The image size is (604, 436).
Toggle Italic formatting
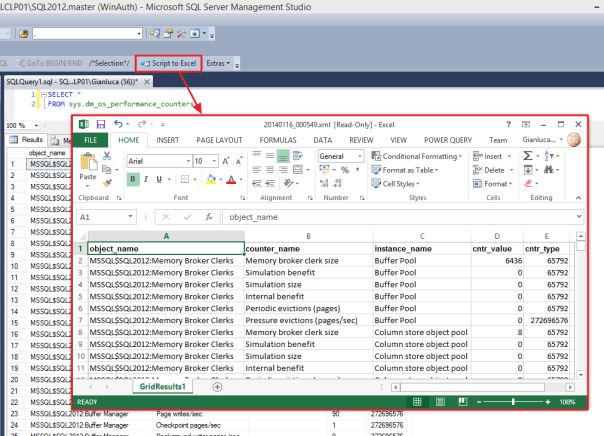146,179
